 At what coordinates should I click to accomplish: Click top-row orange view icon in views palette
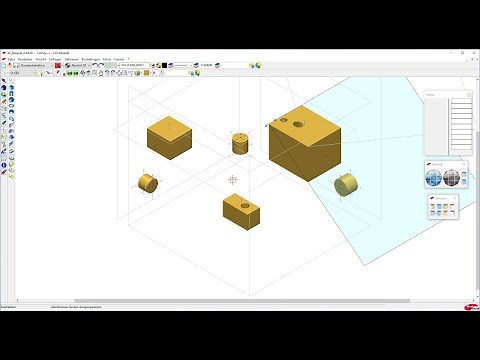point(446,207)
